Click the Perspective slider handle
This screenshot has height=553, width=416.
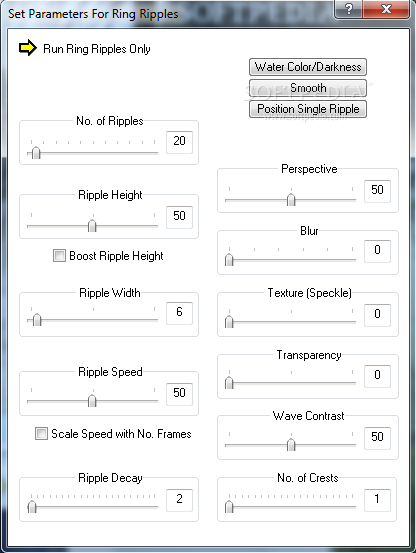(x=291, y=200)
